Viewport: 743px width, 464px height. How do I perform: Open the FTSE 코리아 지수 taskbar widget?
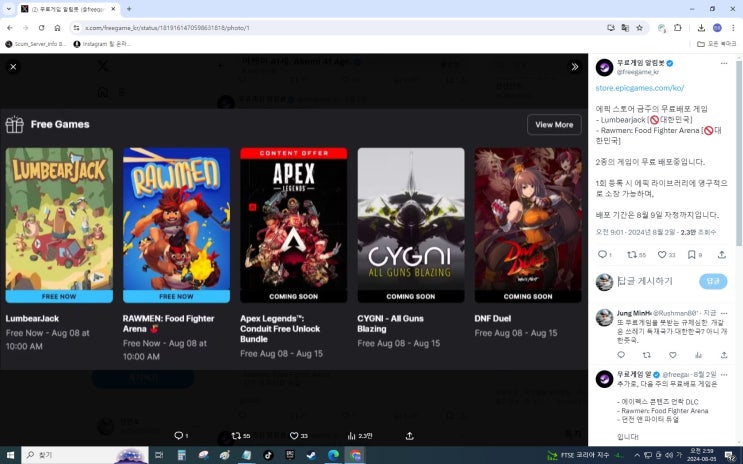pyautogui.click(x=586, y=455)
